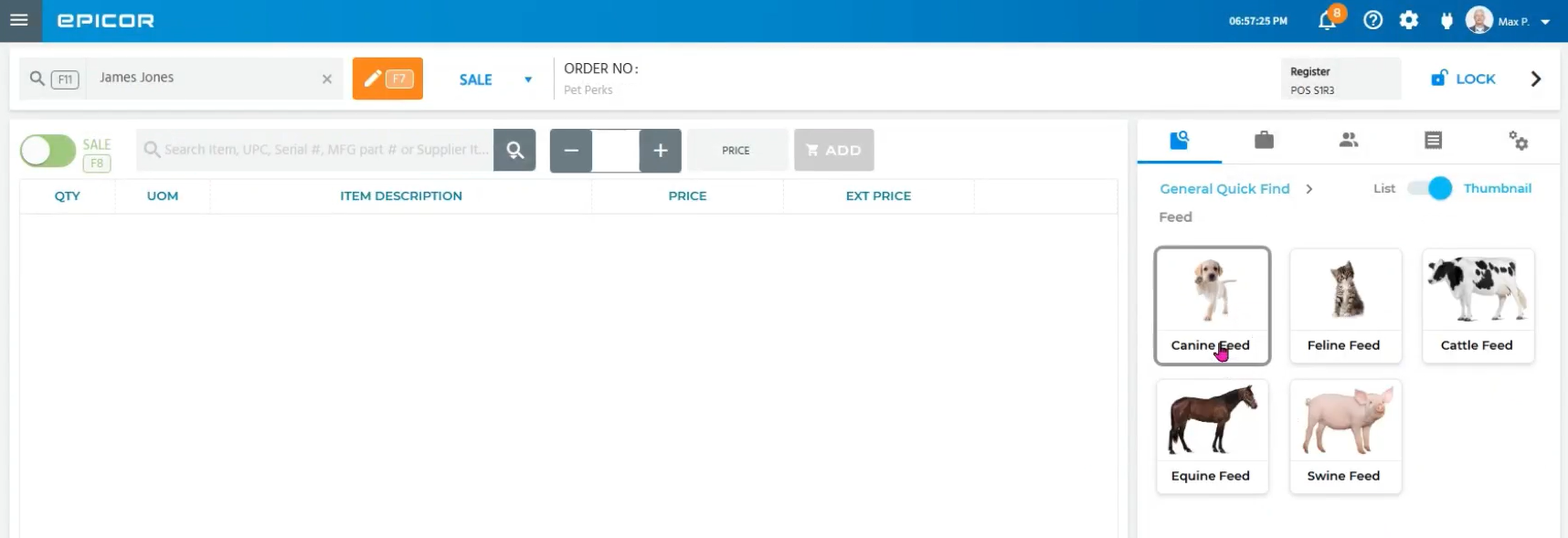Open settings gear in header

(x=1409, y=20)
